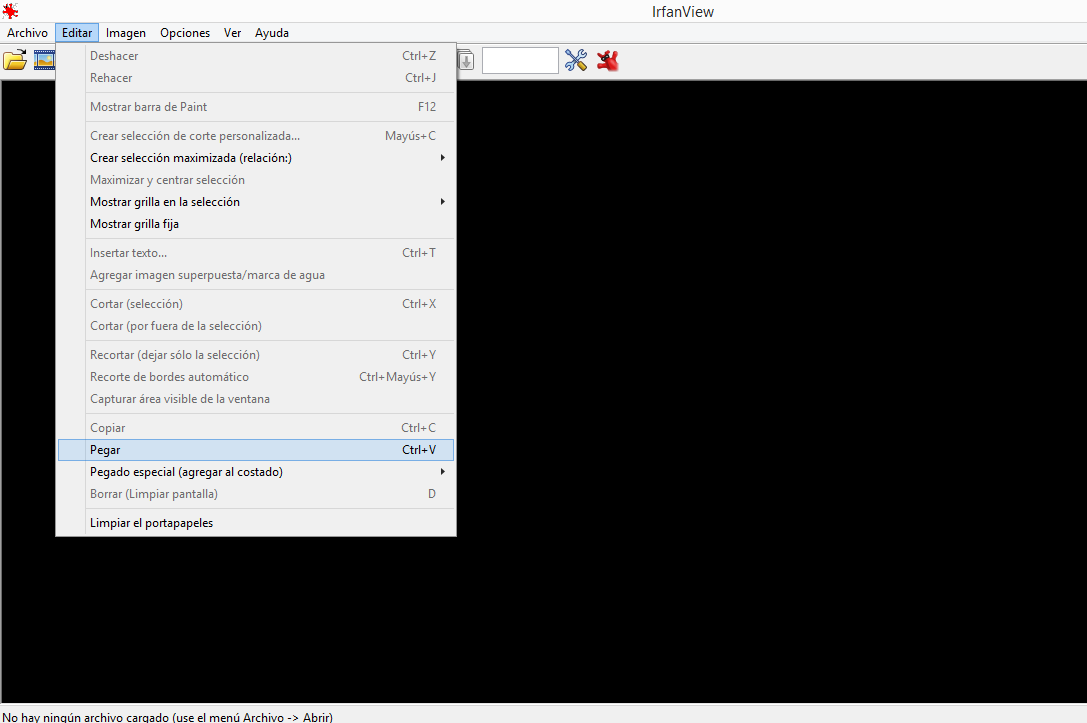Expand Crear selección maximizada submenu

click(256, 158)
